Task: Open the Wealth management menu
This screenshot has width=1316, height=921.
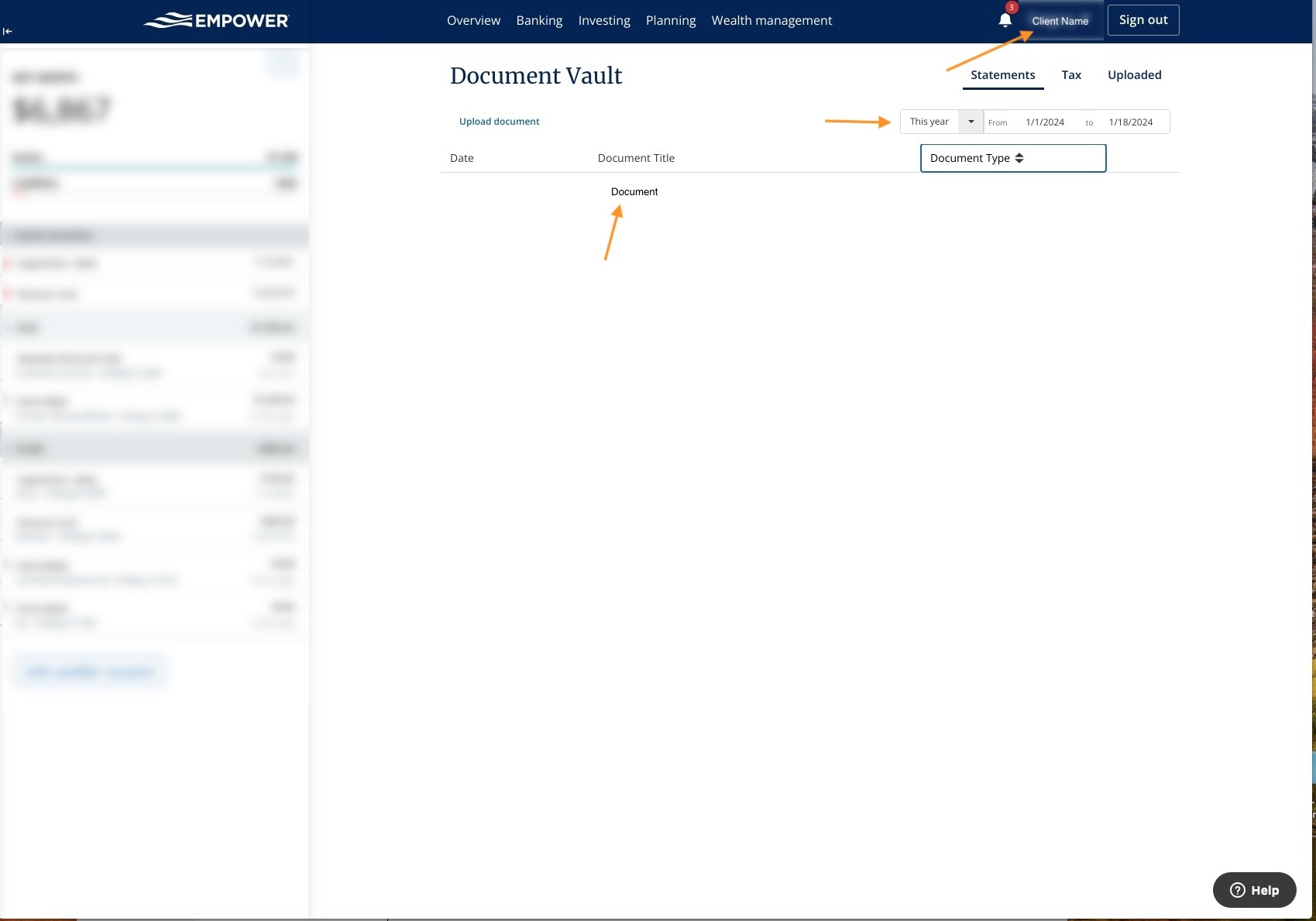Action: click(x=771, y=20)
